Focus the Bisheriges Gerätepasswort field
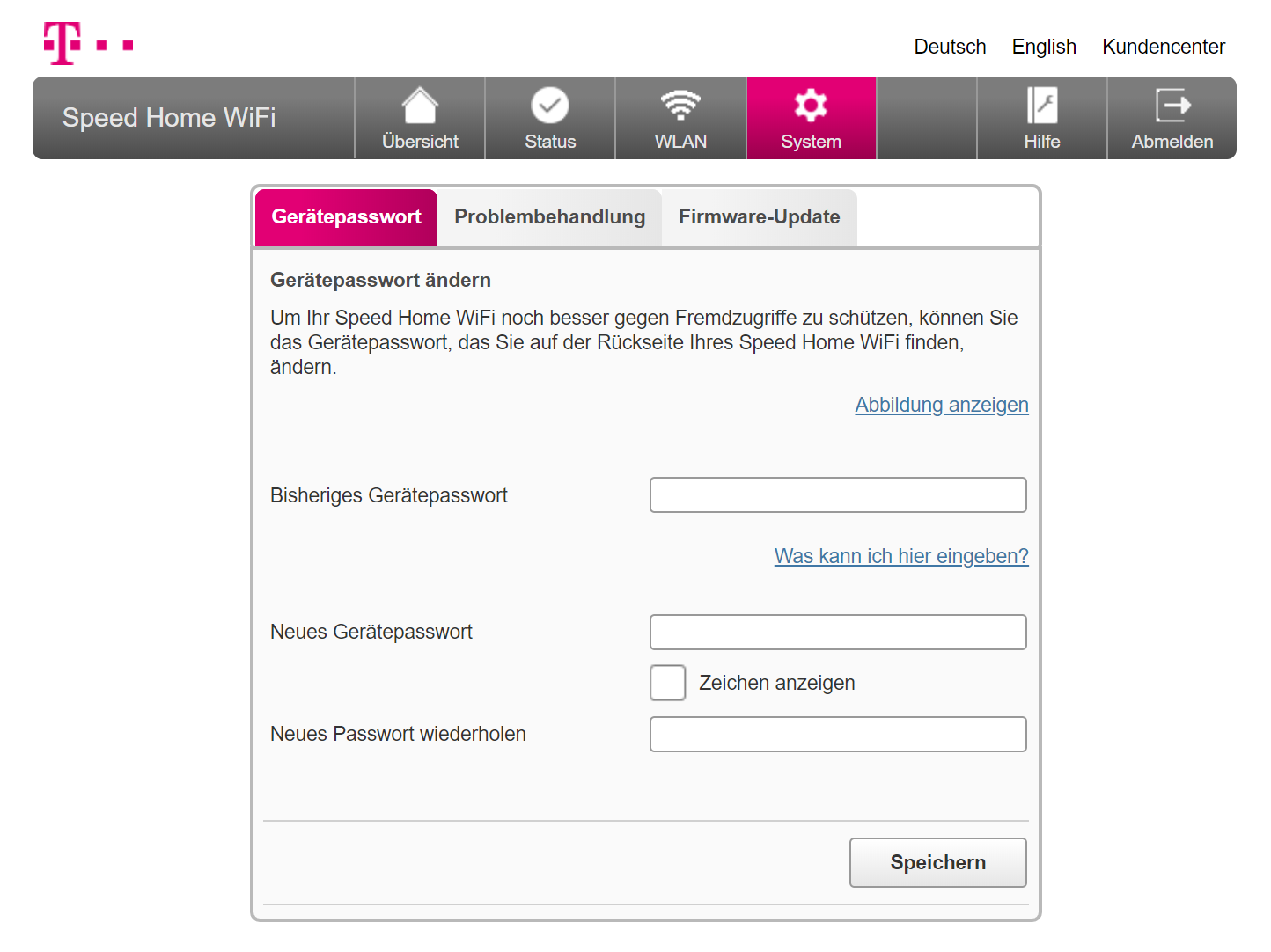Viewport: 1271px width, 952px height. 838,495
